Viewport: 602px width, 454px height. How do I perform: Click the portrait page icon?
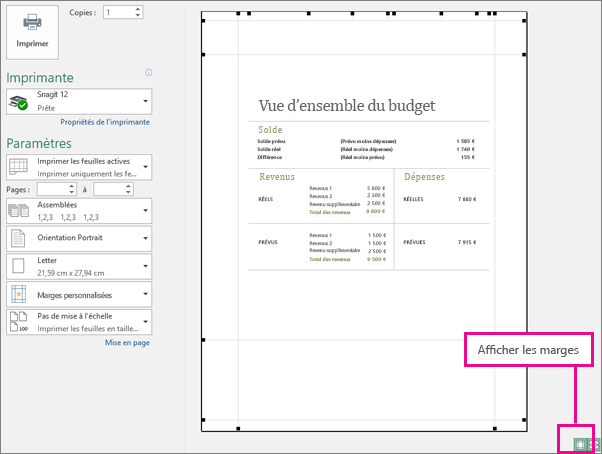(x=18, y=238)
